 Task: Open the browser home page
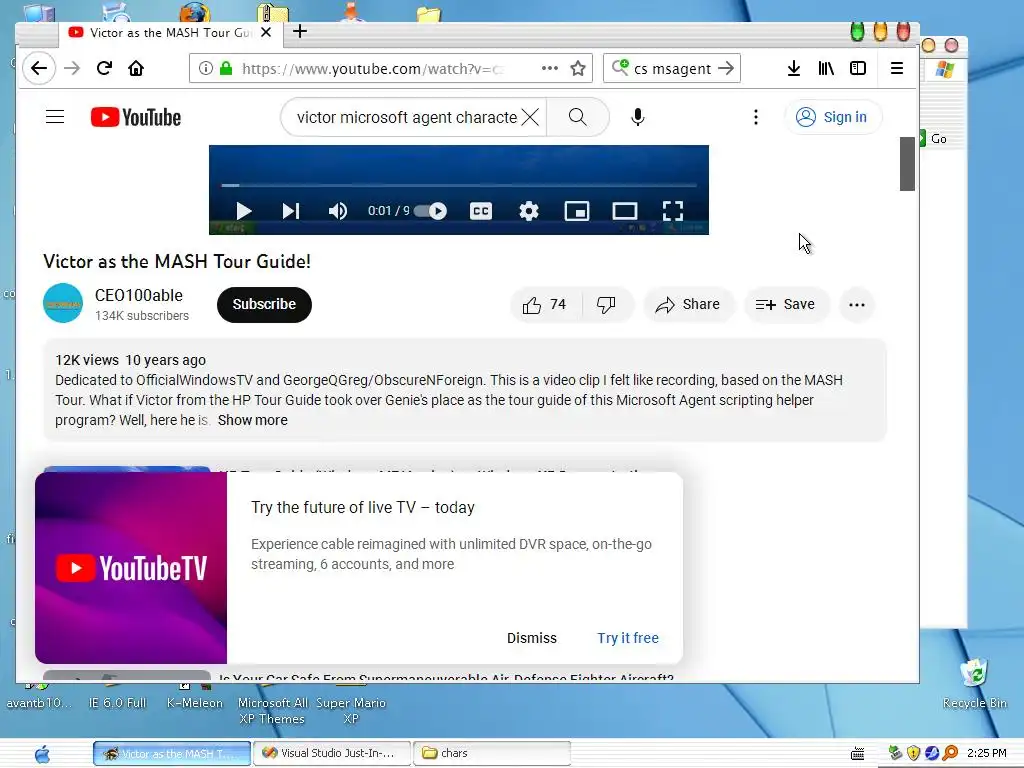click(x=136, y=68)
